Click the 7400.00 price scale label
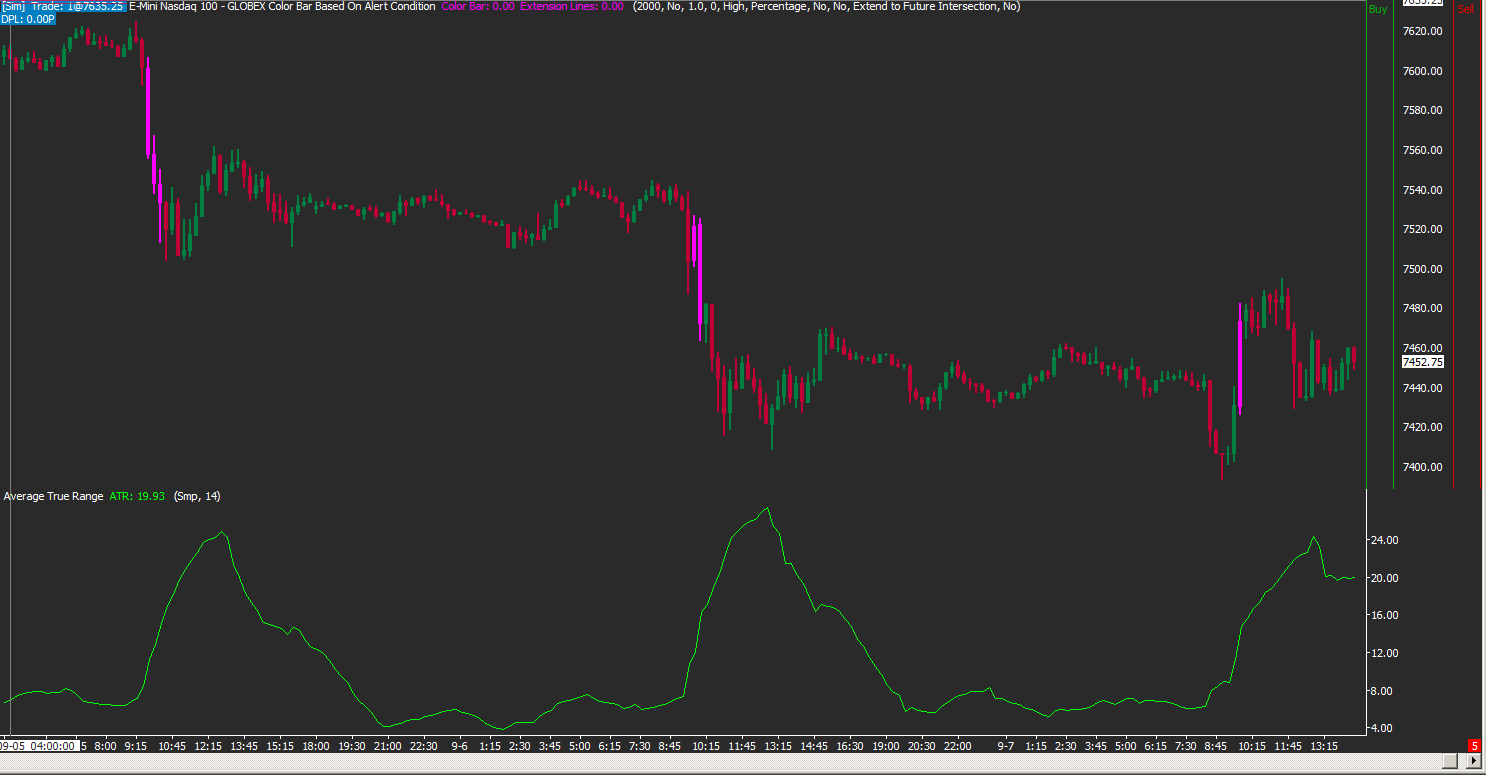 [x=1422, y=467]
